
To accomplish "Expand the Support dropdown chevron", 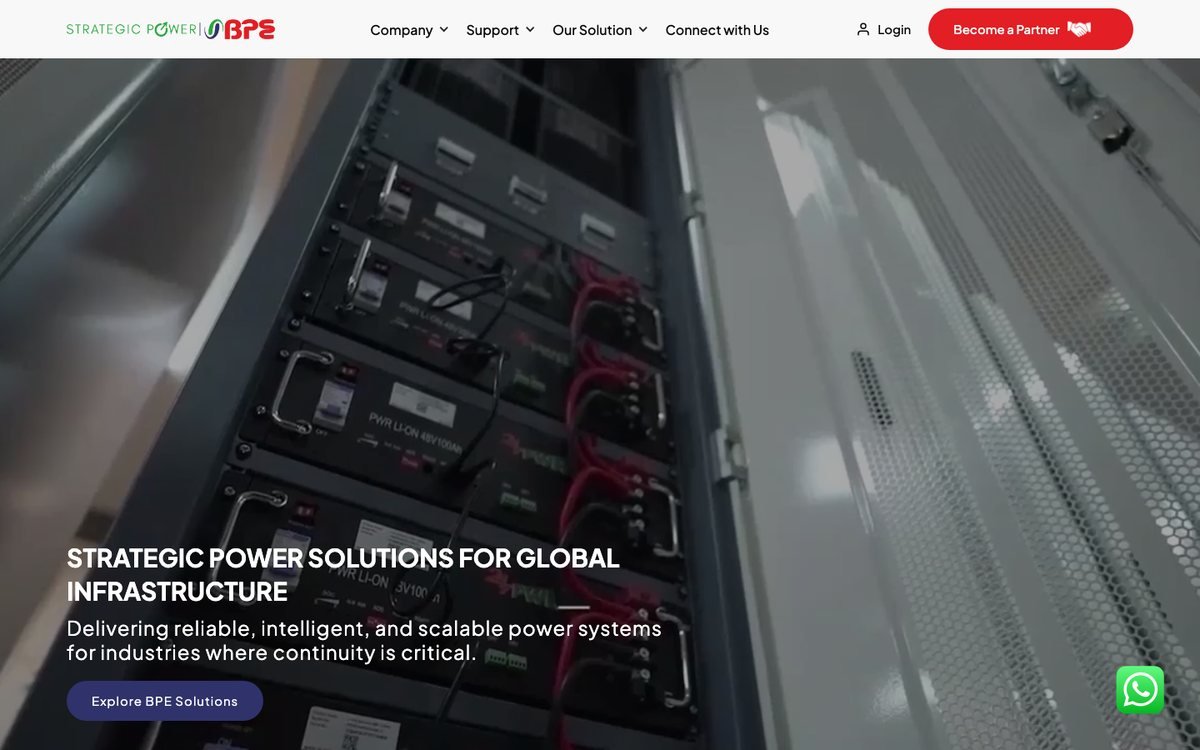I will [530, 30].
